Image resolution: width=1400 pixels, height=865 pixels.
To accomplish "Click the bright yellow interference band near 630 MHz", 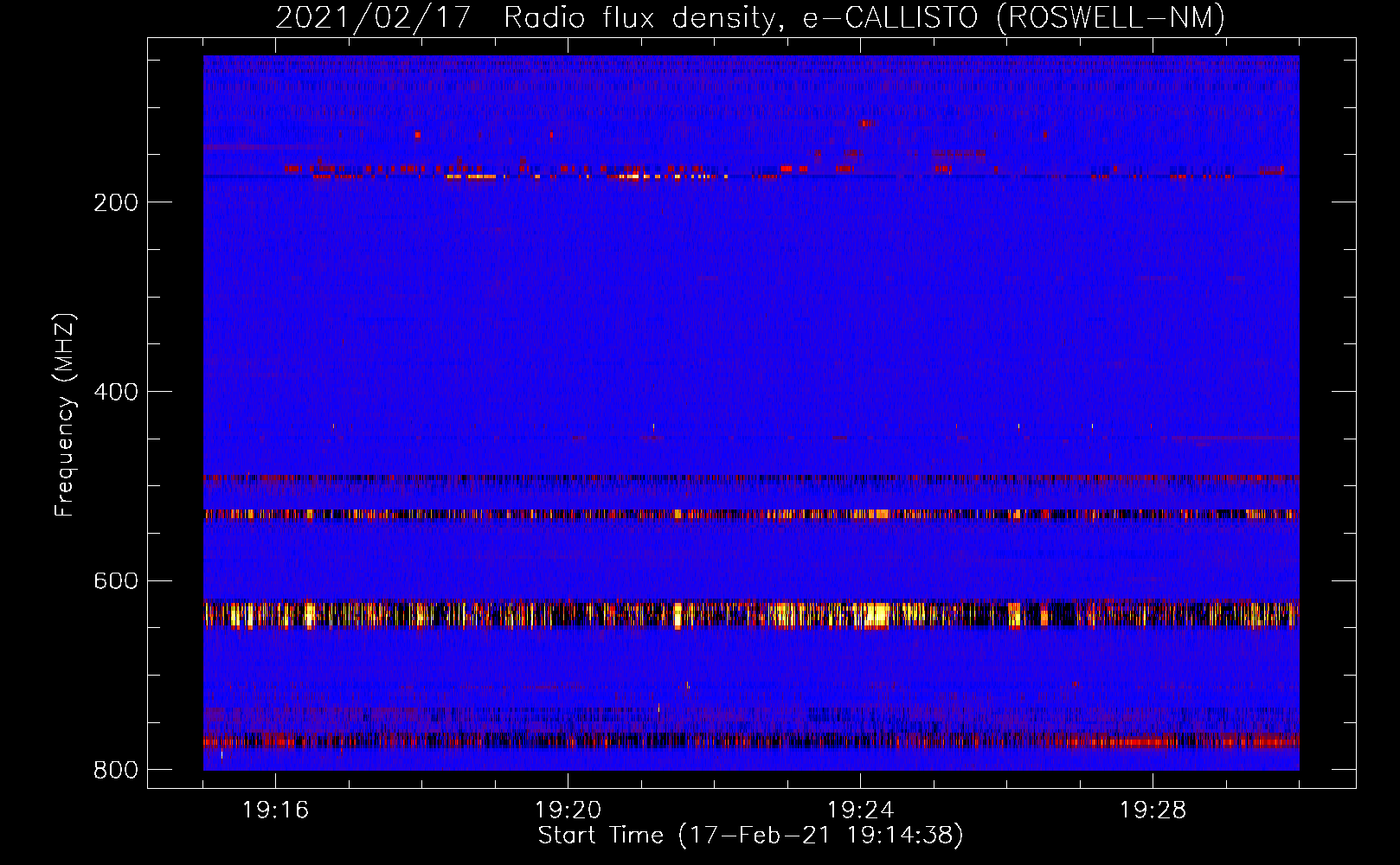I will tap(751, 614).
